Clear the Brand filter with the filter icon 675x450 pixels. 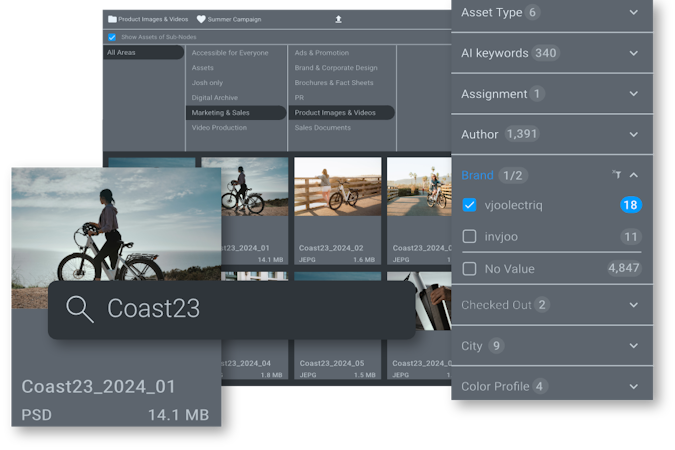(617, 175)
